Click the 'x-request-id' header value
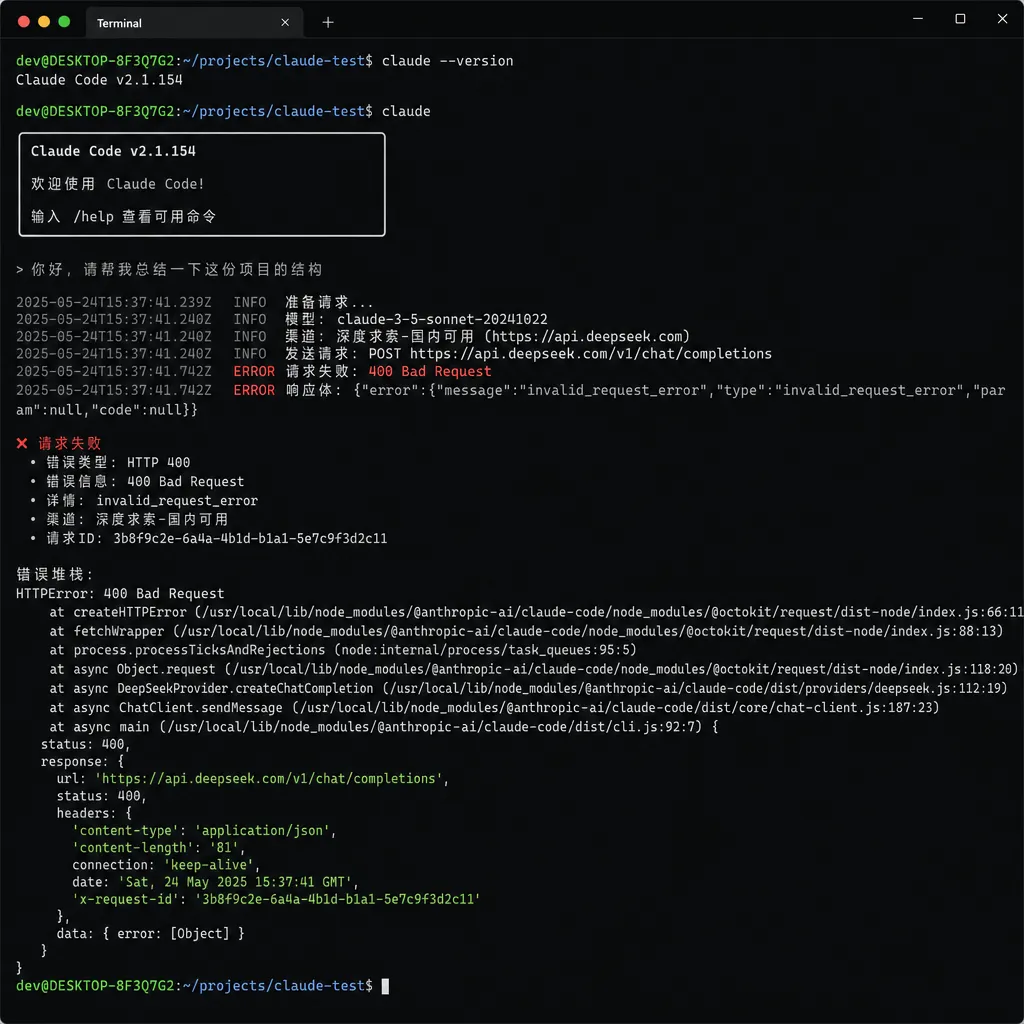Image resolution: width=1024 pixels, height=1024 pixels. click(338, 899)
